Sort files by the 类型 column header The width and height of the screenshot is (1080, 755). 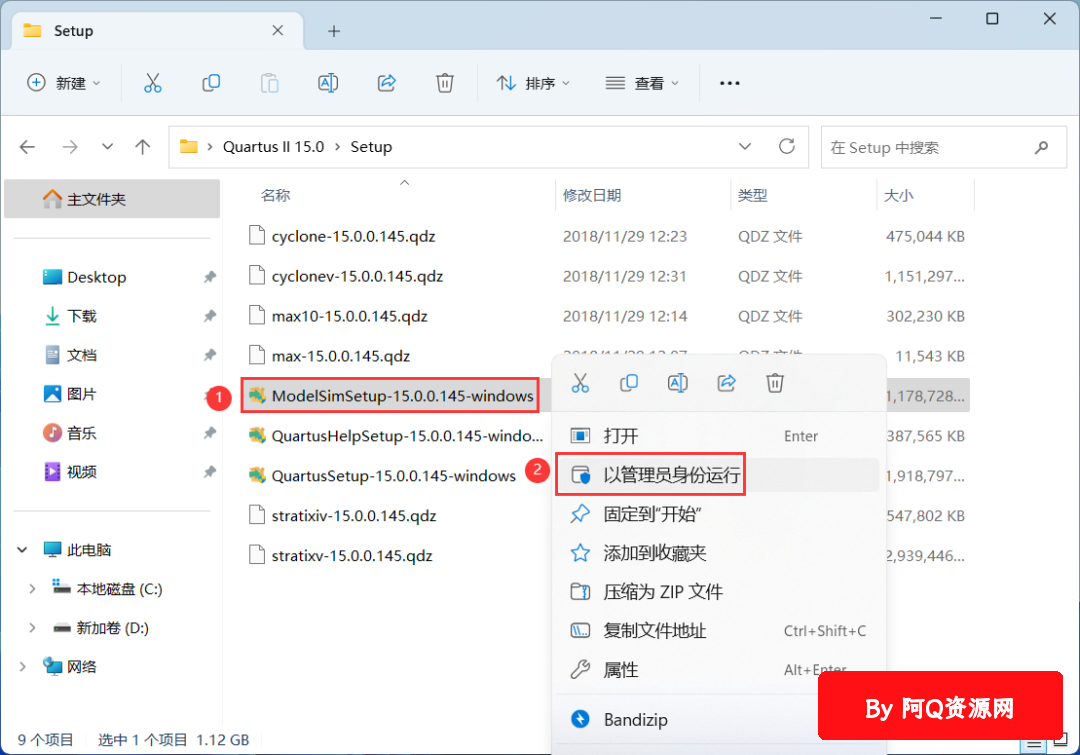(x=752, y=196)
